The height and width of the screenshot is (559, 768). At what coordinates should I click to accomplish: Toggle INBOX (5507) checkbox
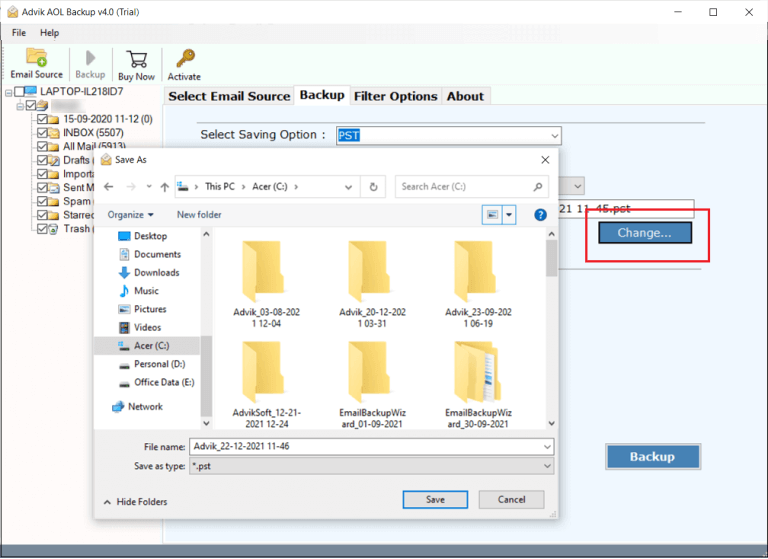[42, 133]
